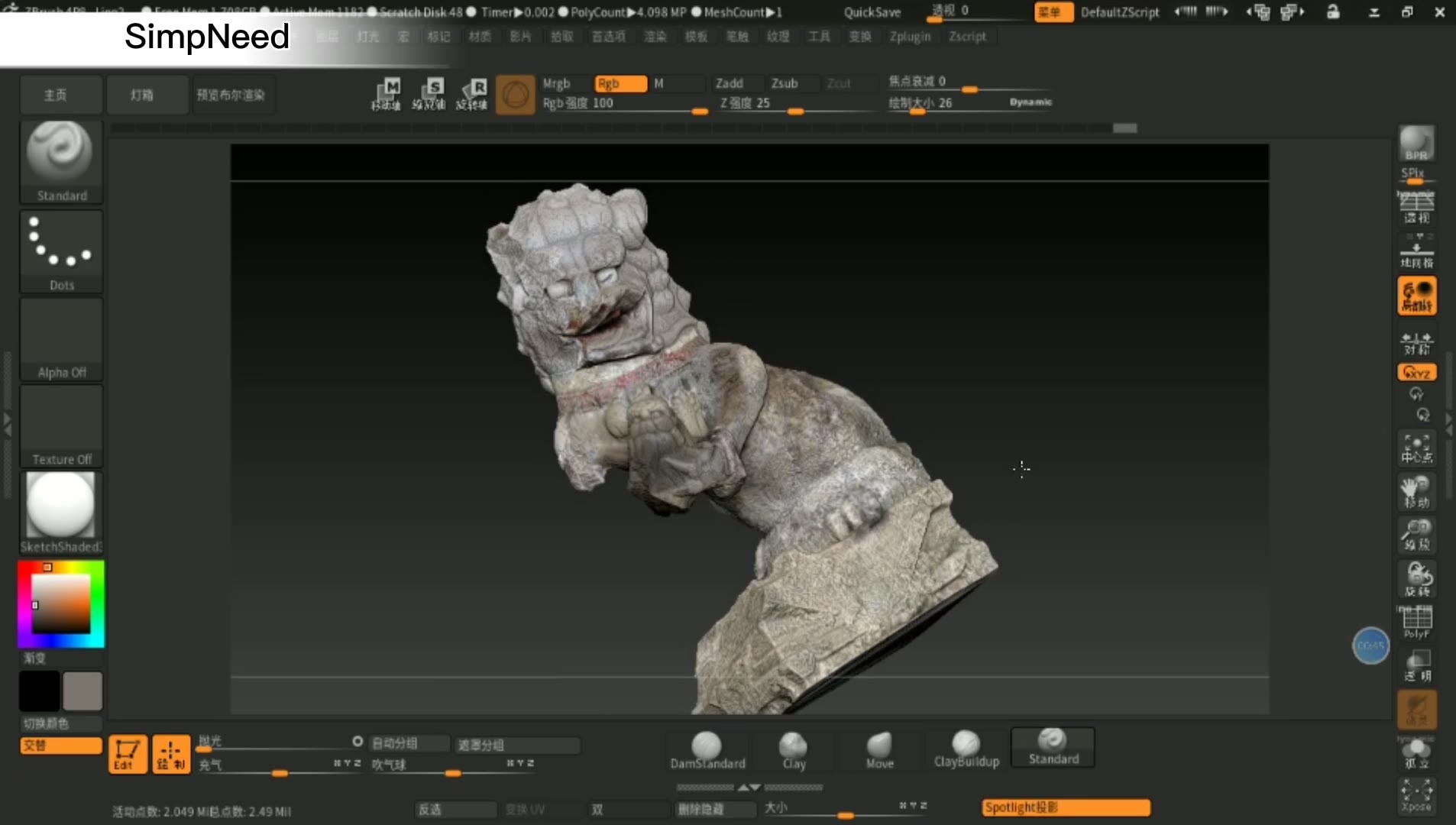Click DefaultZScript
The width and height of the screenshot is (1456, 825).
1119,12
